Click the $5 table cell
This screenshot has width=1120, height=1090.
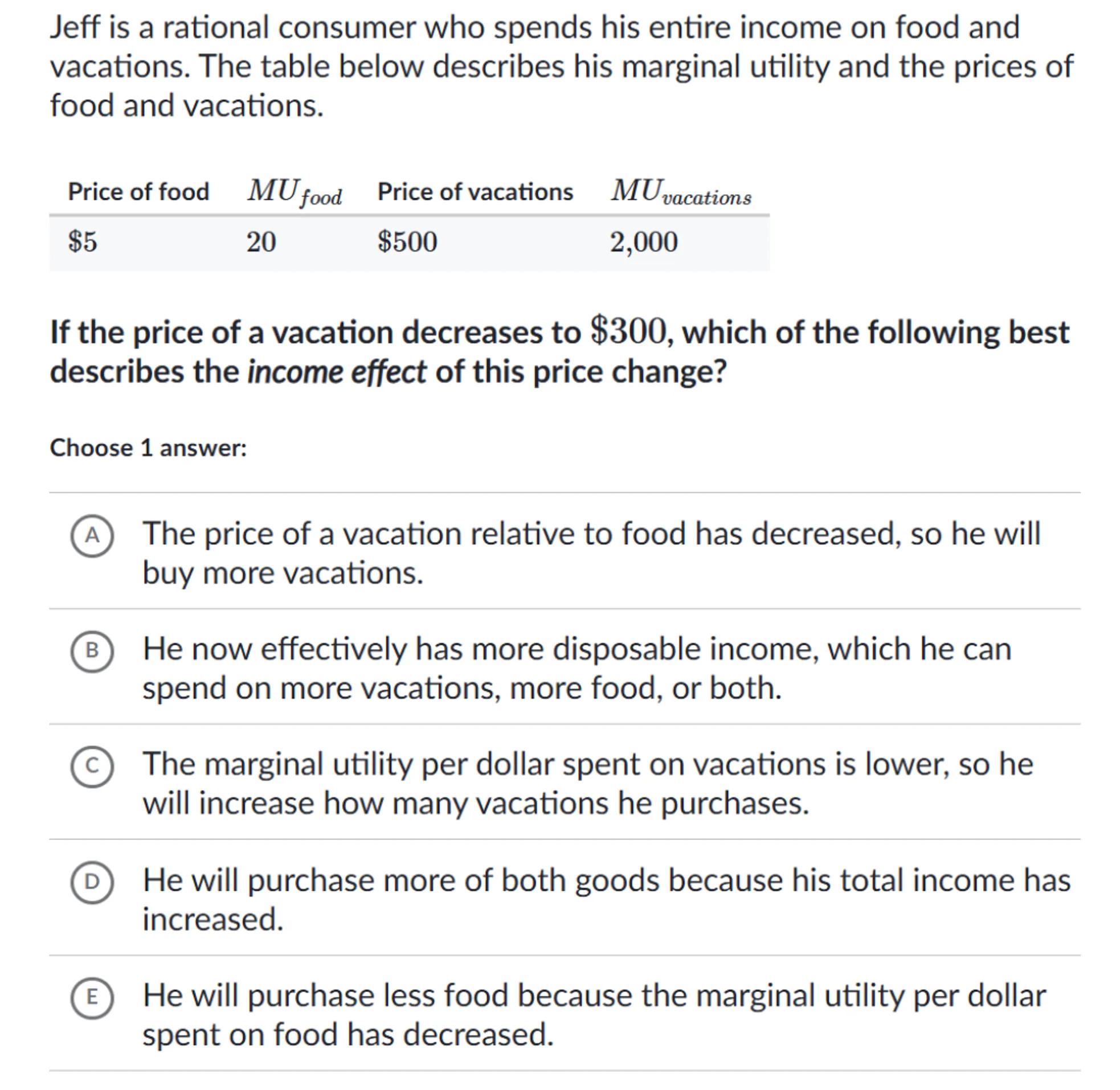click(x=83, y=241)
